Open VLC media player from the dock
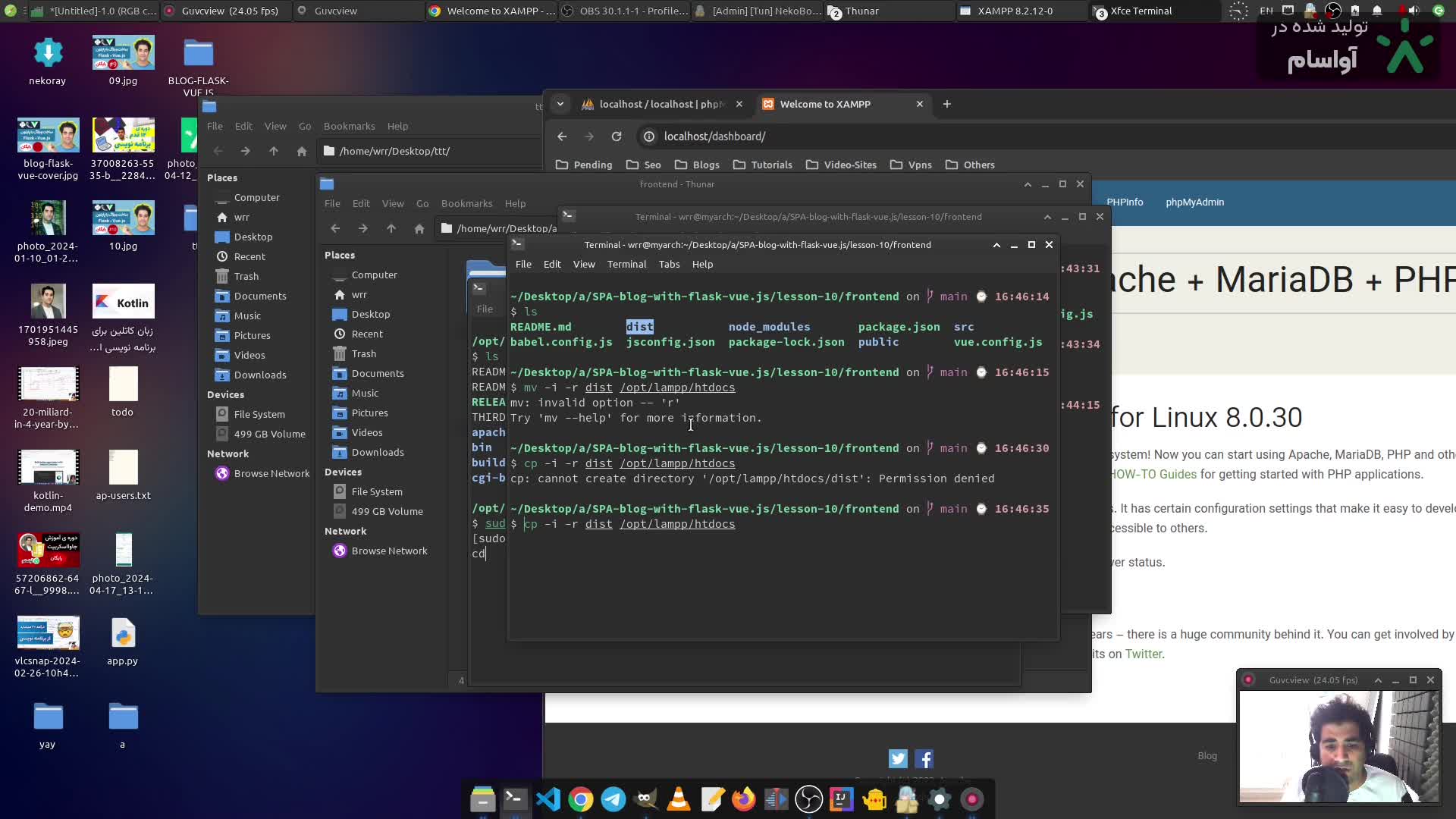This screenshot has width=1456, height=819. coord(677,799)
